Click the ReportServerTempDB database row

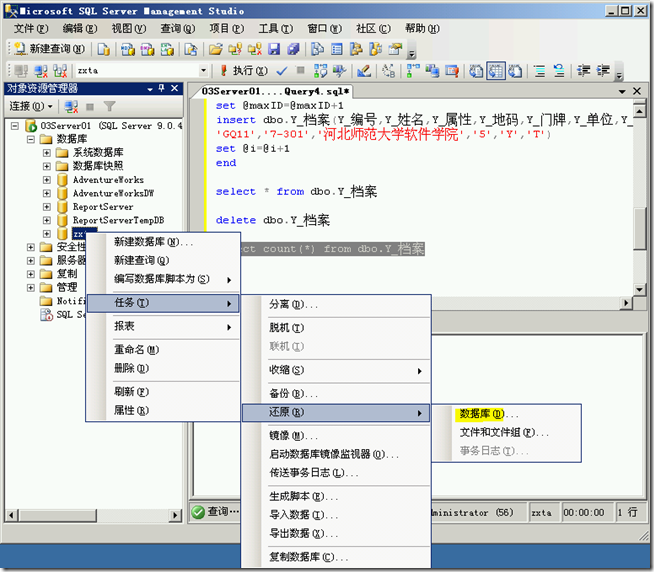[x=118, y=220]
